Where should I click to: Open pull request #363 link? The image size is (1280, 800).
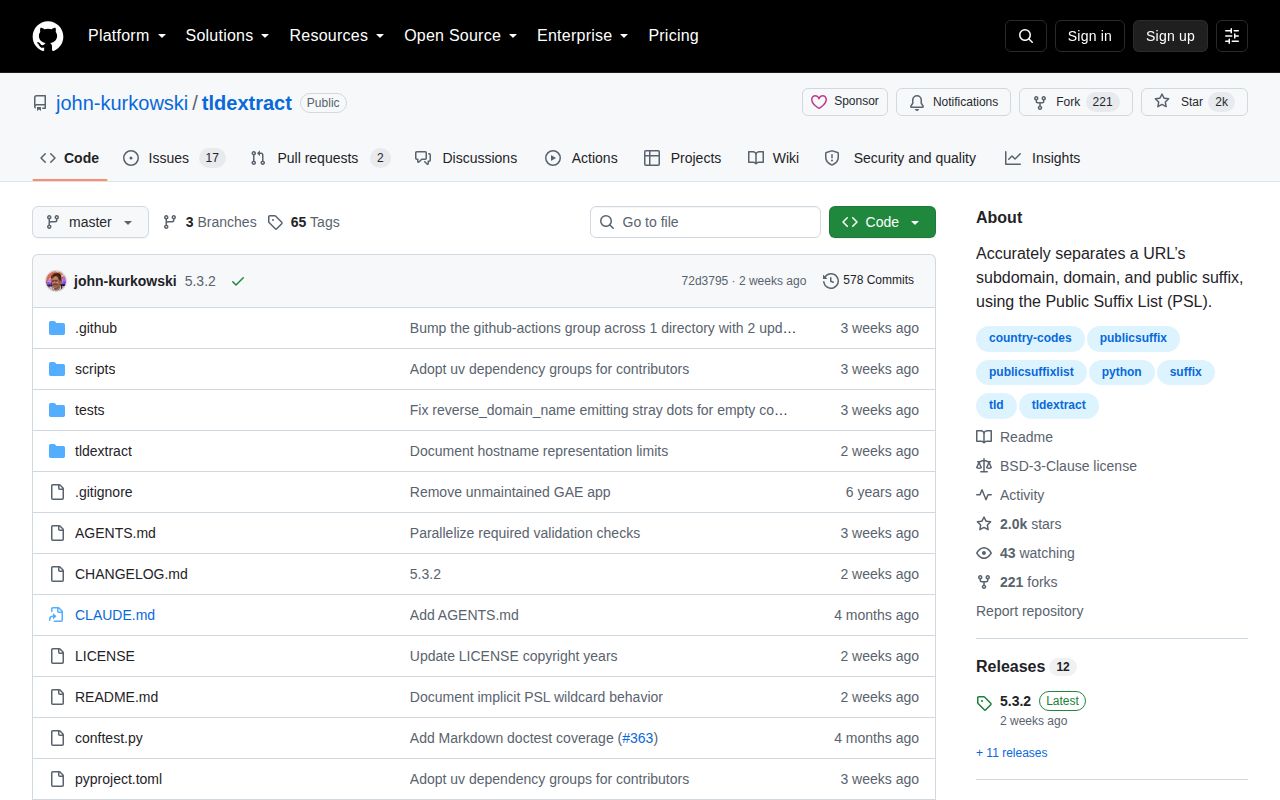coord(637,738)
